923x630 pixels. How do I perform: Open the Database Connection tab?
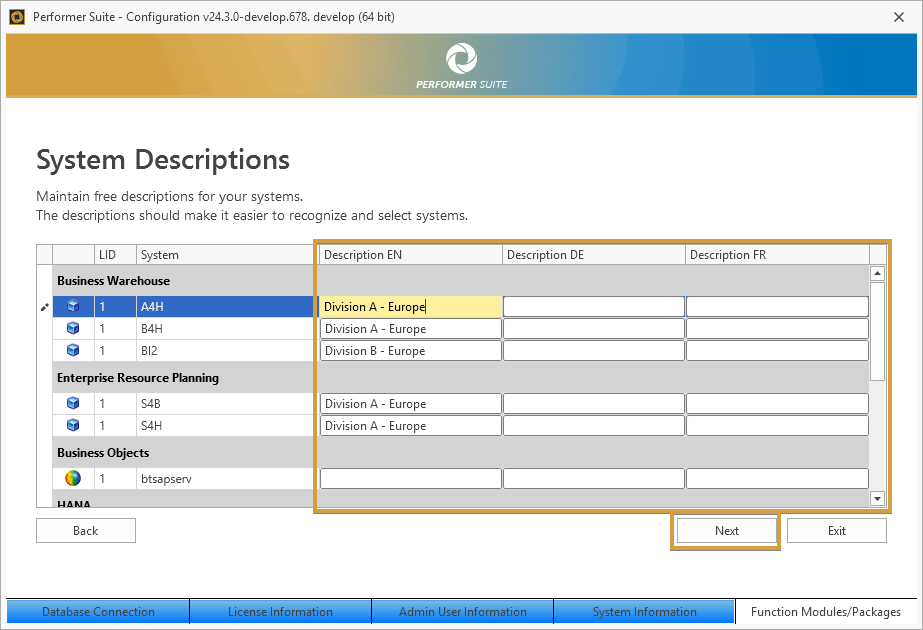coord(98,612)
